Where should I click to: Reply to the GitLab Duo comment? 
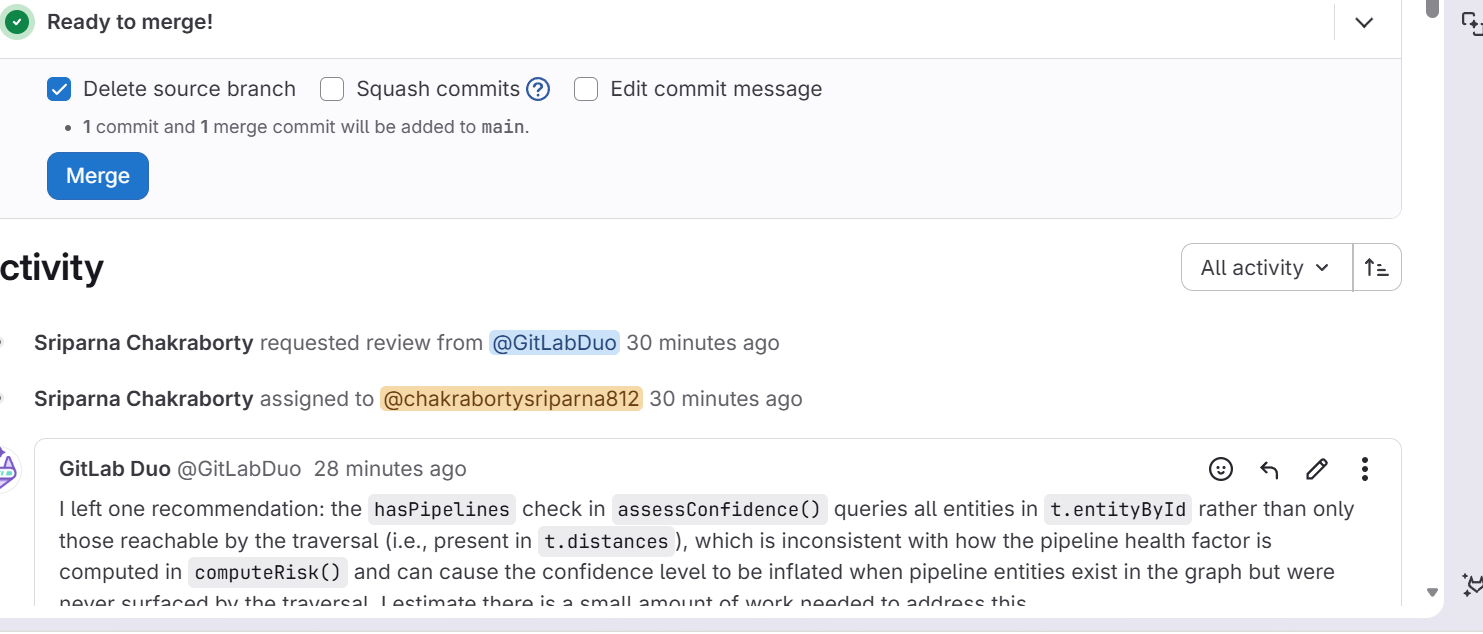pos(1269,469)
